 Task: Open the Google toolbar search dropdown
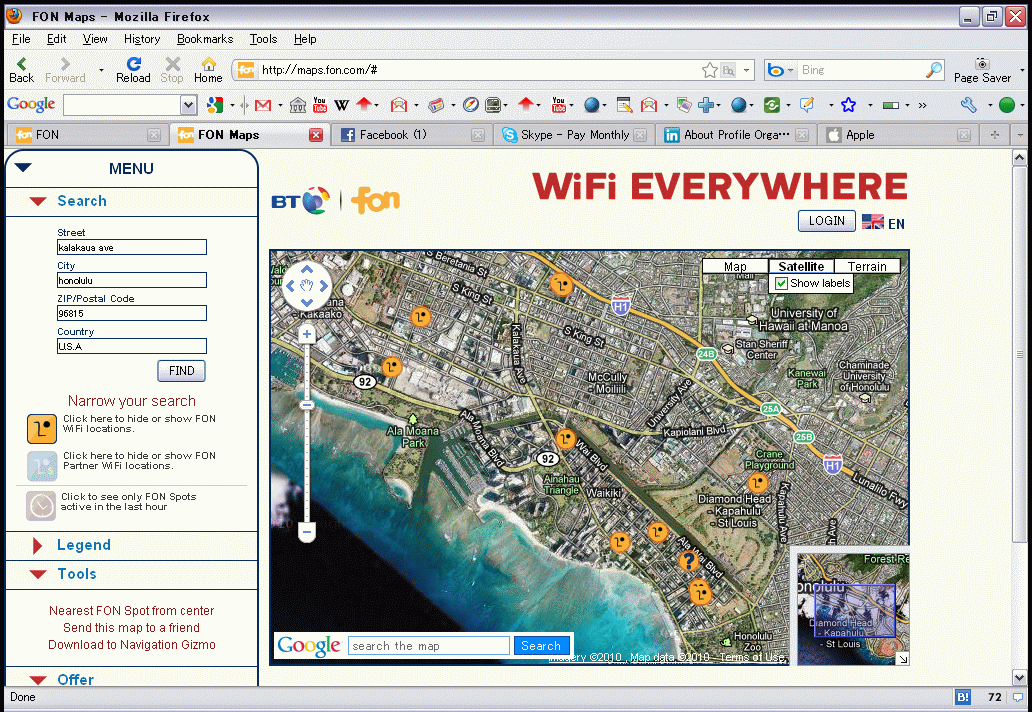(188, 105)
